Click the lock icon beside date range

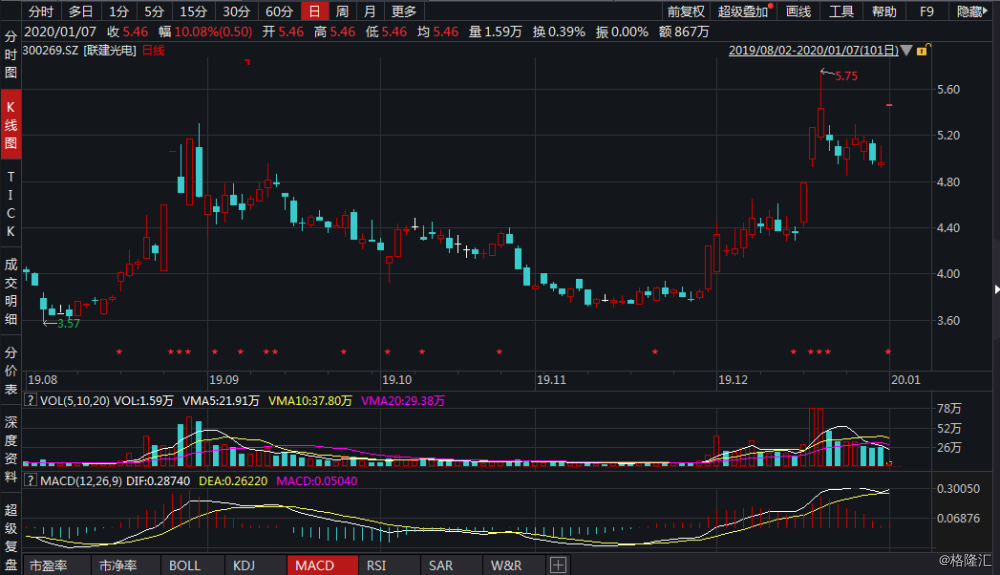[920, 50]
